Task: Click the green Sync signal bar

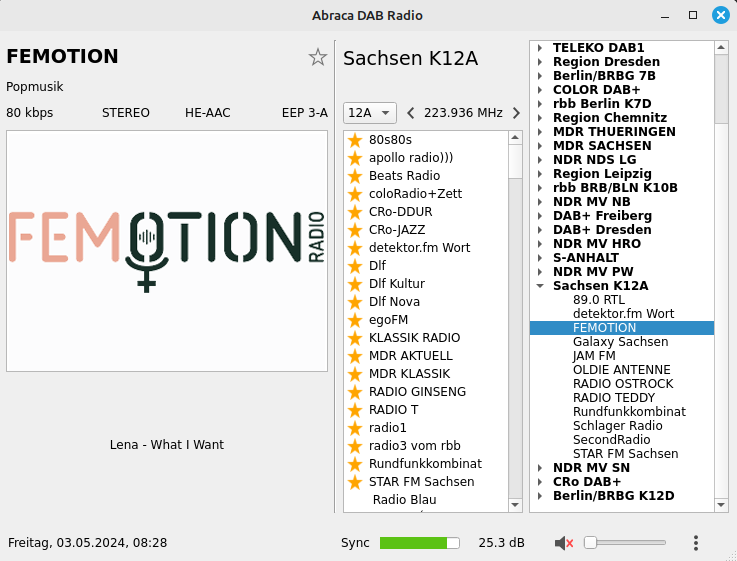Action: coord(419,543)
